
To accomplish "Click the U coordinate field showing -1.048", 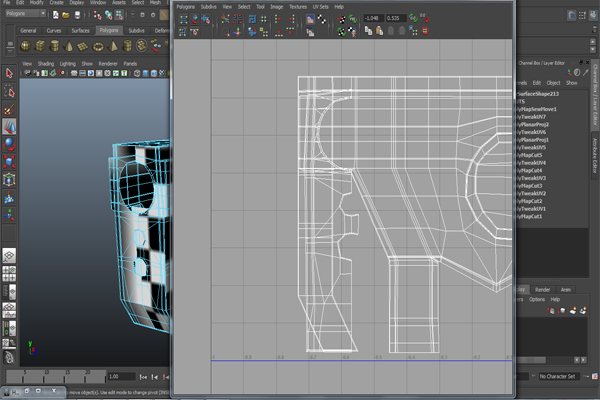I will coord(373,18).
